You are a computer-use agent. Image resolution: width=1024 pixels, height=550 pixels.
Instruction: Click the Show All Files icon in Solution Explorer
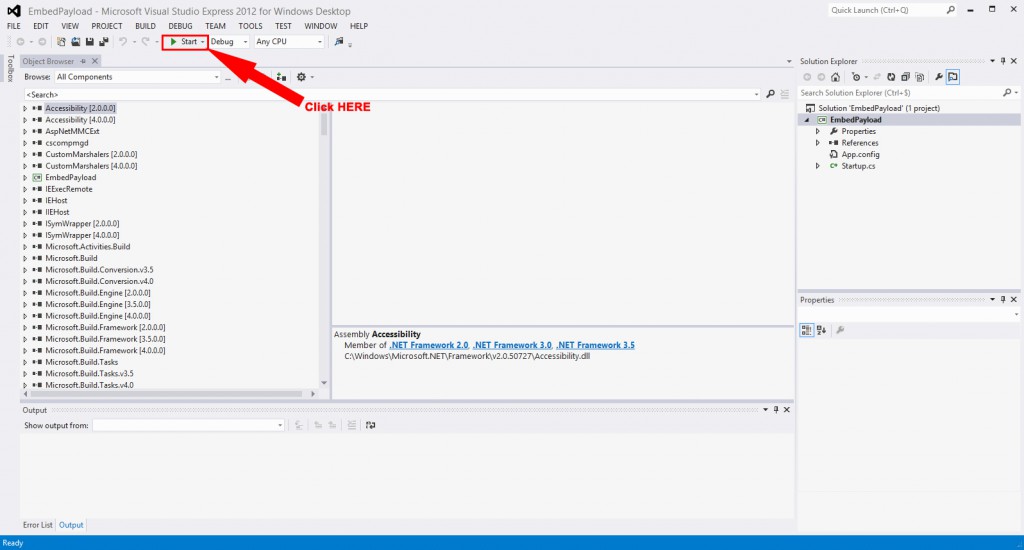920,77
